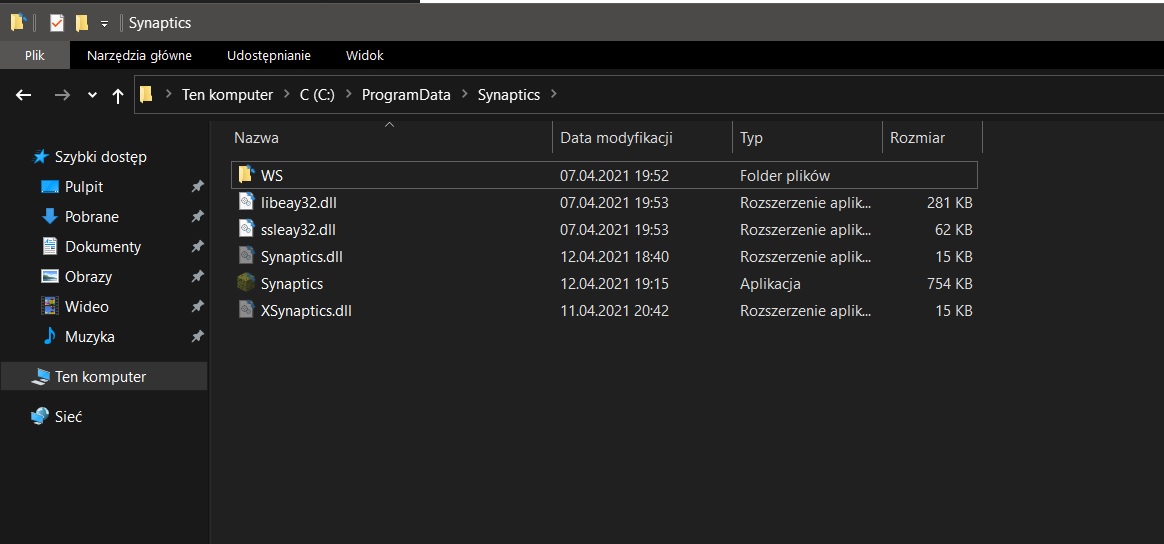
Task: Customize quick access toolbar dropdown
Action: coord(104,24)
